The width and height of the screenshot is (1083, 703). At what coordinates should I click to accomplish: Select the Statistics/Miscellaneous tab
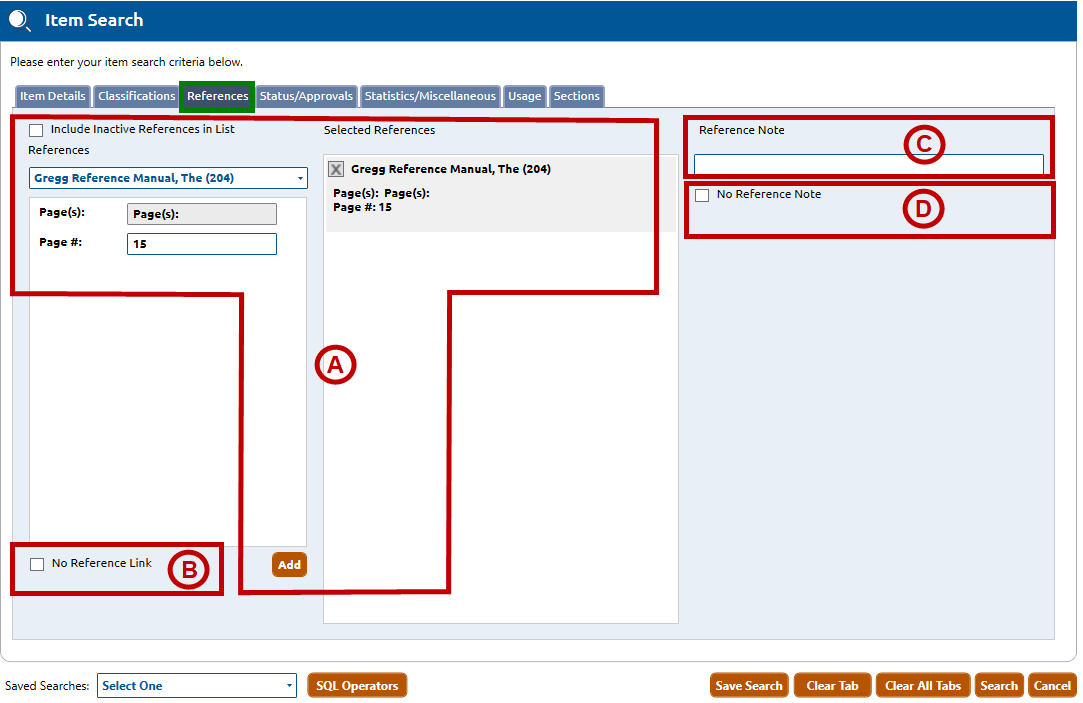(x=430, y=96)
